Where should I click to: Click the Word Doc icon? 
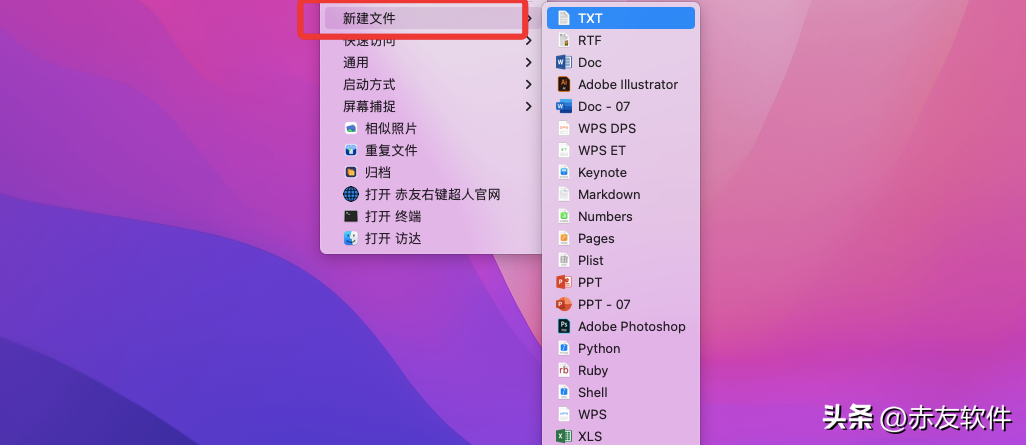pos(563,62)
